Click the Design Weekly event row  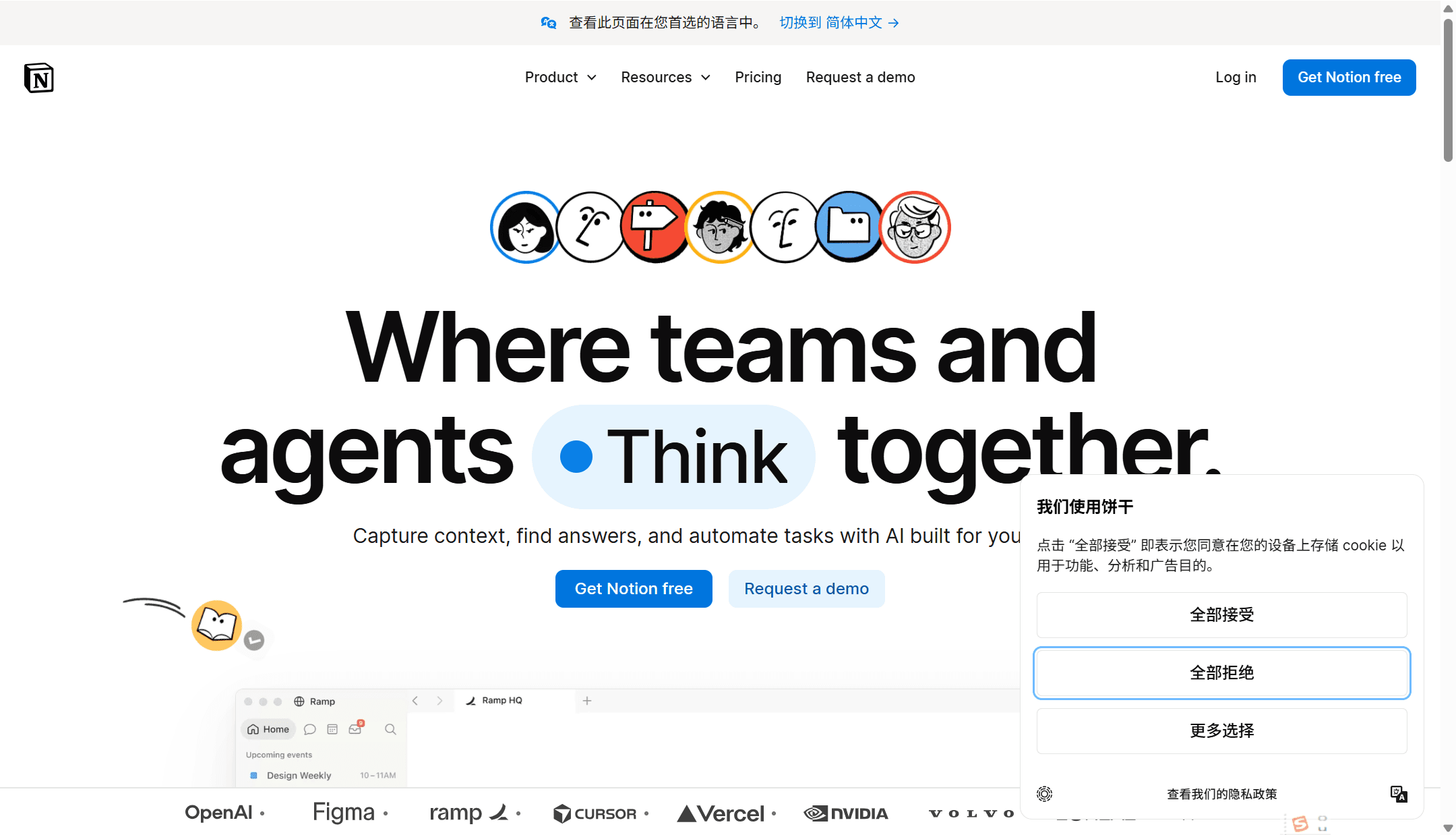(x=322, y=776)
